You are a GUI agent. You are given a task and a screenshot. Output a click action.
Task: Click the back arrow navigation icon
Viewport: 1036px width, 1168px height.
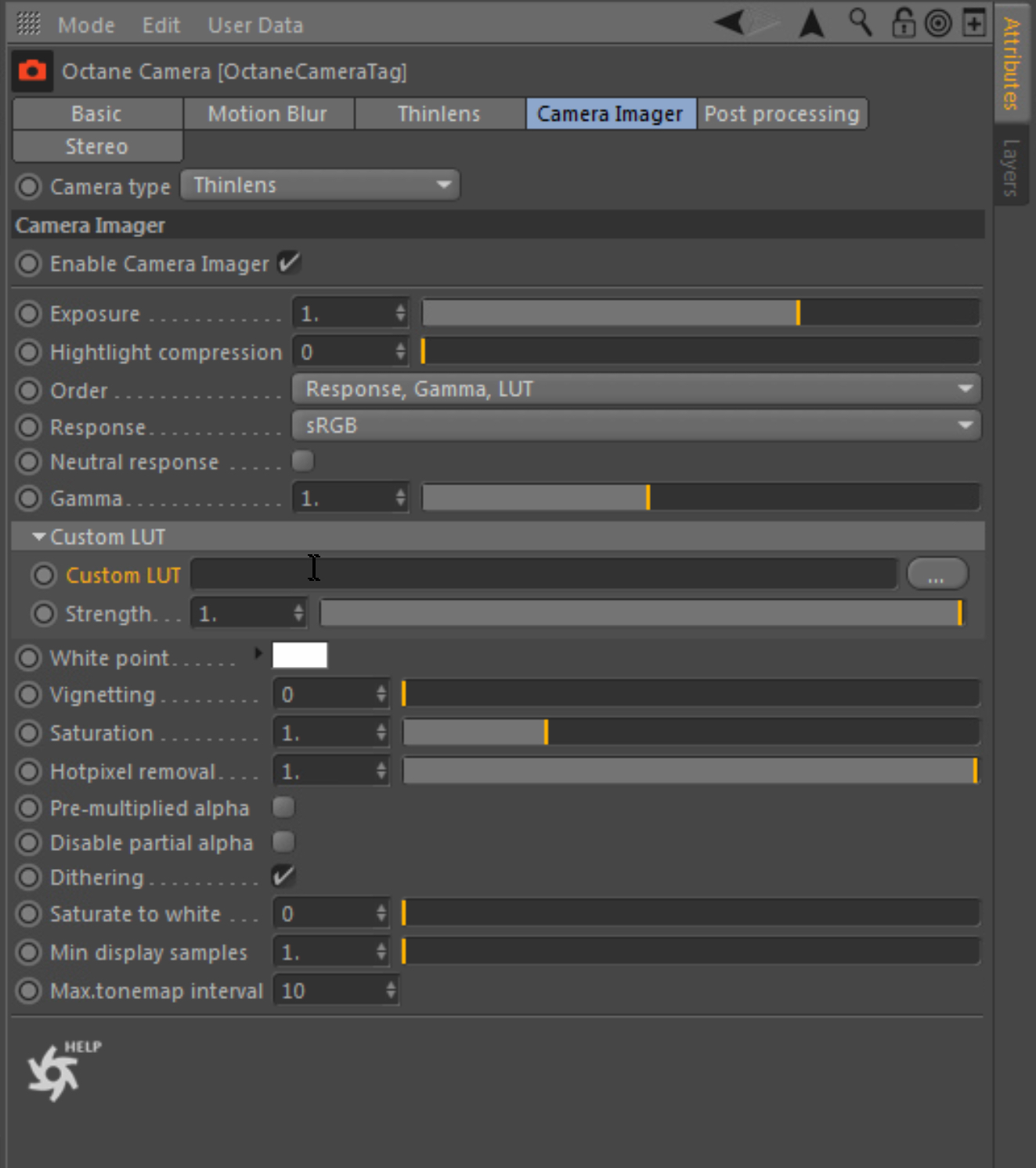tap(730, 22)
